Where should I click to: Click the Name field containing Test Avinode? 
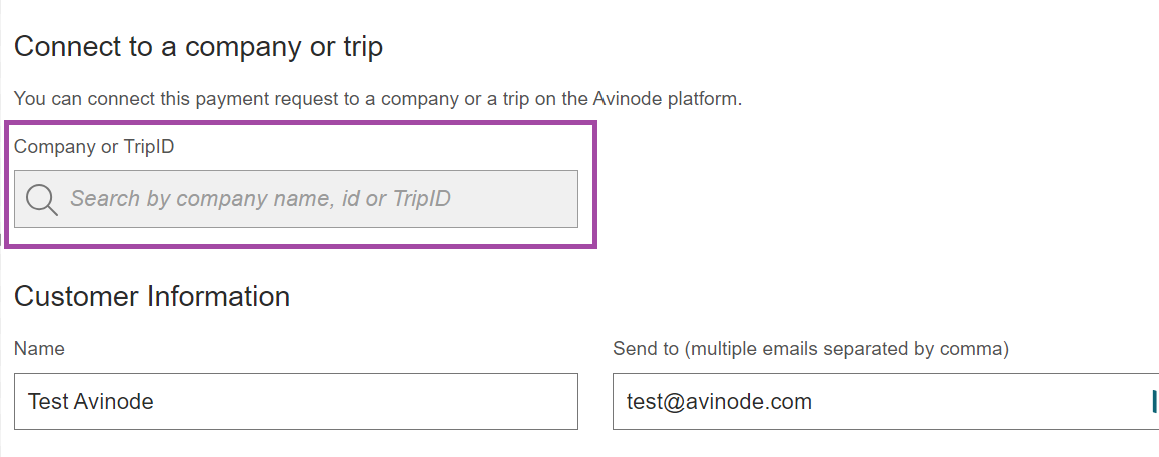point(296,401)
